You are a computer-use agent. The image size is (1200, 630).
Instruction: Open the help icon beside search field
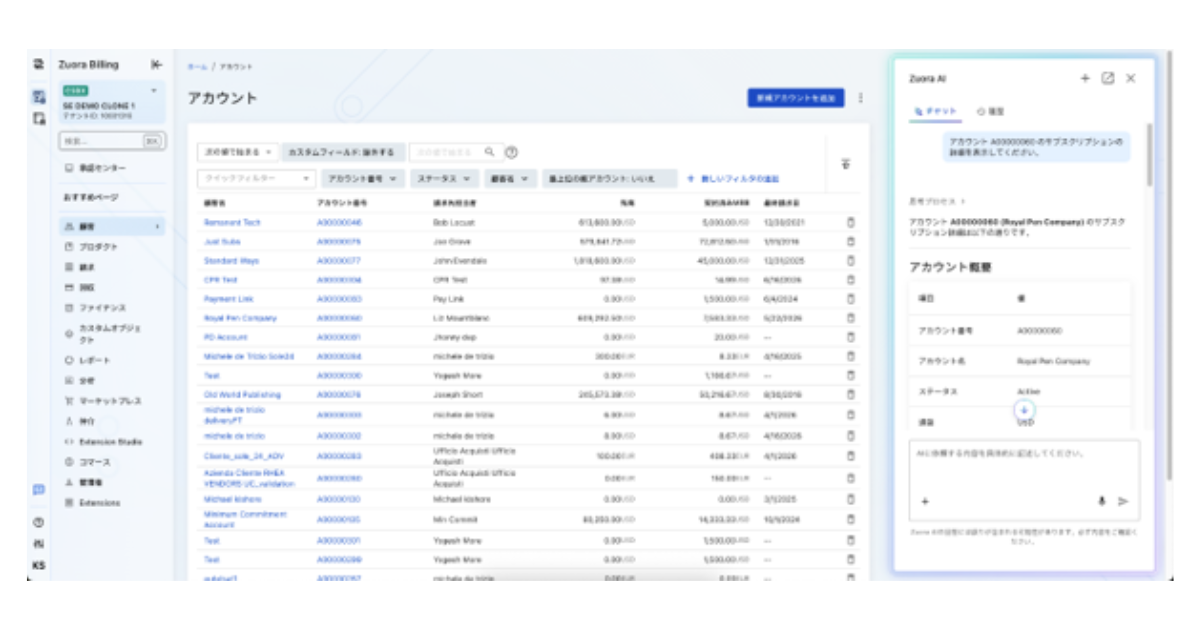coord(511,152)
